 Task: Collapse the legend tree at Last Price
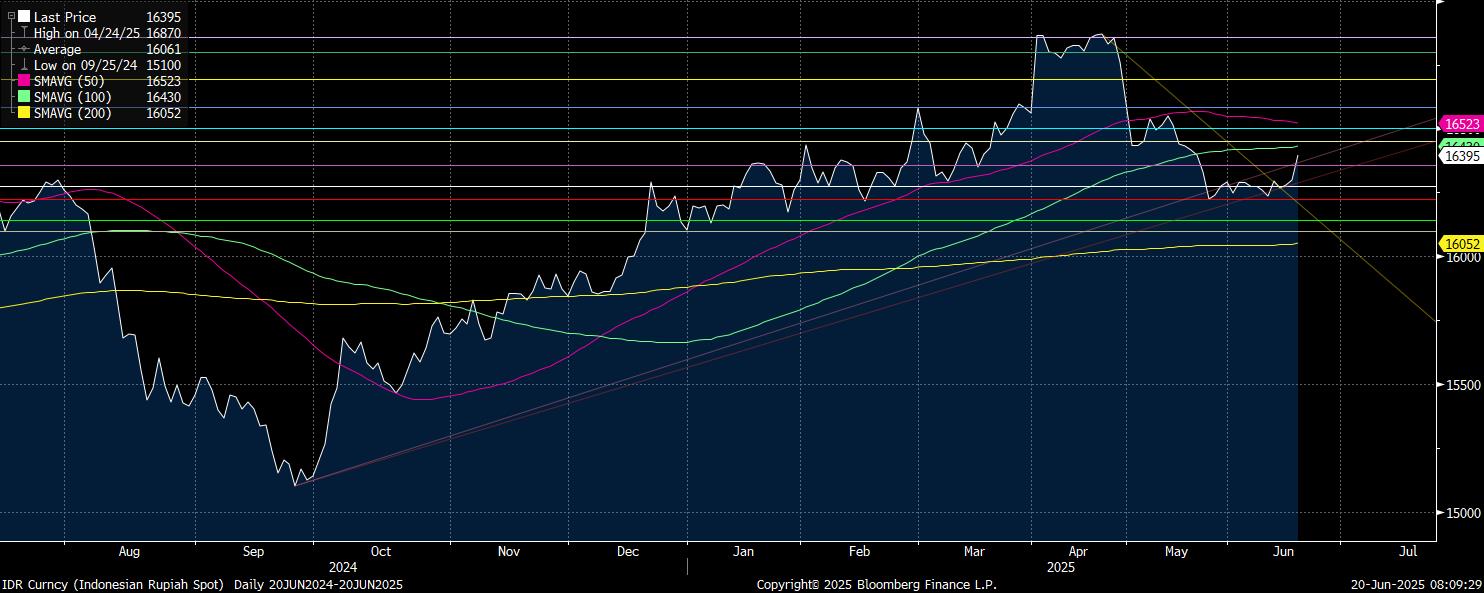coord(11,17)
